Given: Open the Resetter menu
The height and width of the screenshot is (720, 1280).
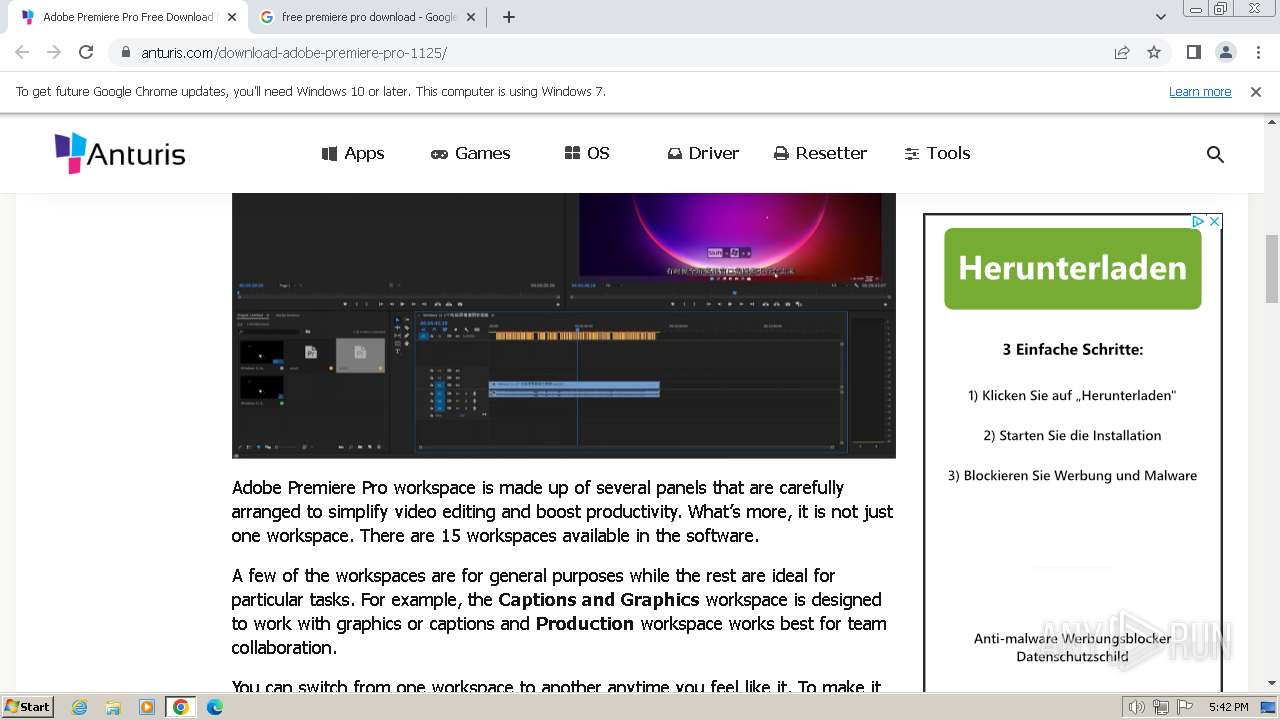Looking at the screenshot, I should (x=820, y=153).
